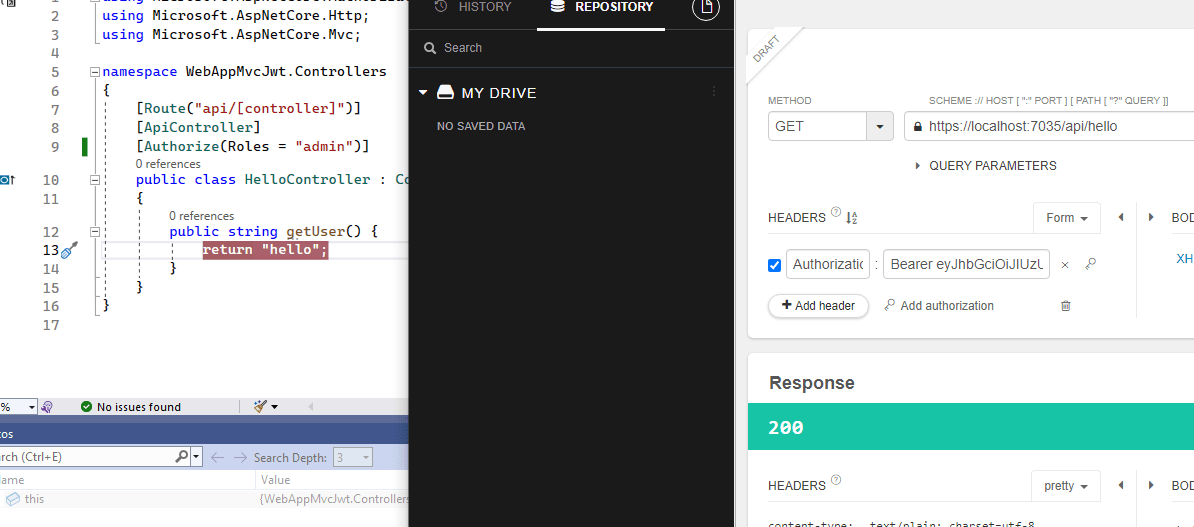Click the Add authorization link
The image size is (1194, 527).
point(938,305)
